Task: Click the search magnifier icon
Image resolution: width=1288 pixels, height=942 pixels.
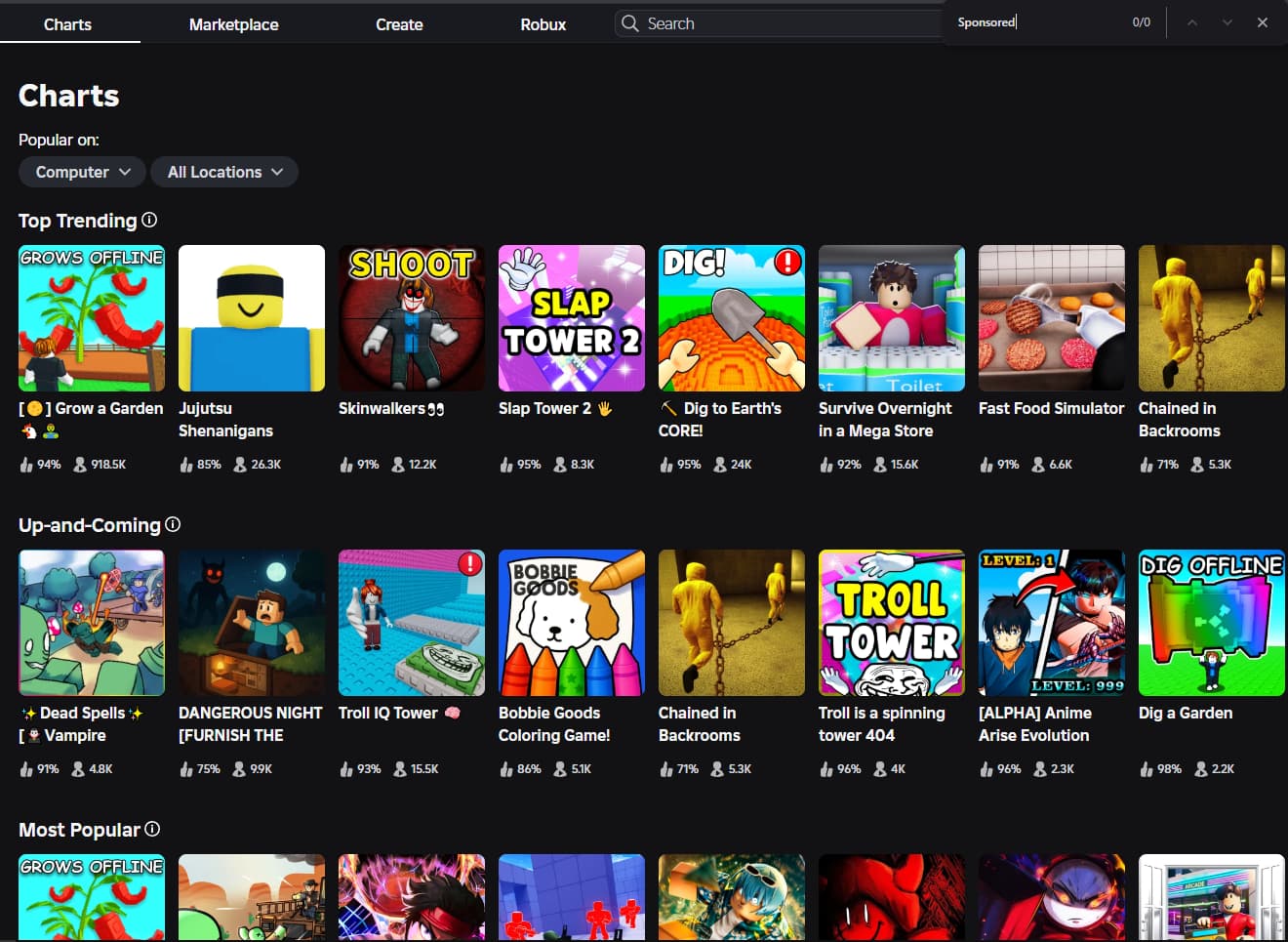Action: pyautogui.click(x=630, y=23)
